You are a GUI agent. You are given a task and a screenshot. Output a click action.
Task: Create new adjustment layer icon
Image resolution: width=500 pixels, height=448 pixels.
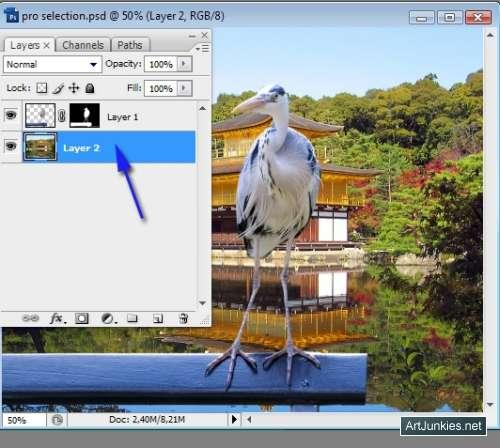click(108, 319)
